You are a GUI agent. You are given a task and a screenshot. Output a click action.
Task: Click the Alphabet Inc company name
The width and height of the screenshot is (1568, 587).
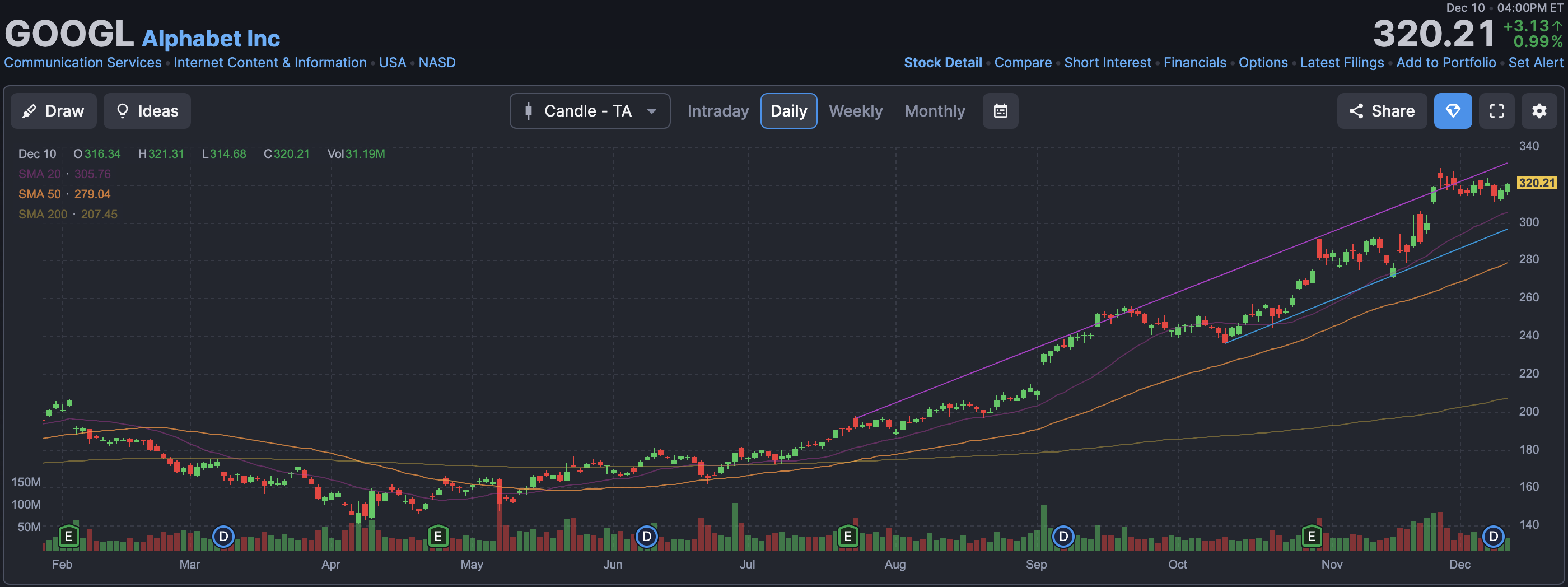(x=211, y=38)
